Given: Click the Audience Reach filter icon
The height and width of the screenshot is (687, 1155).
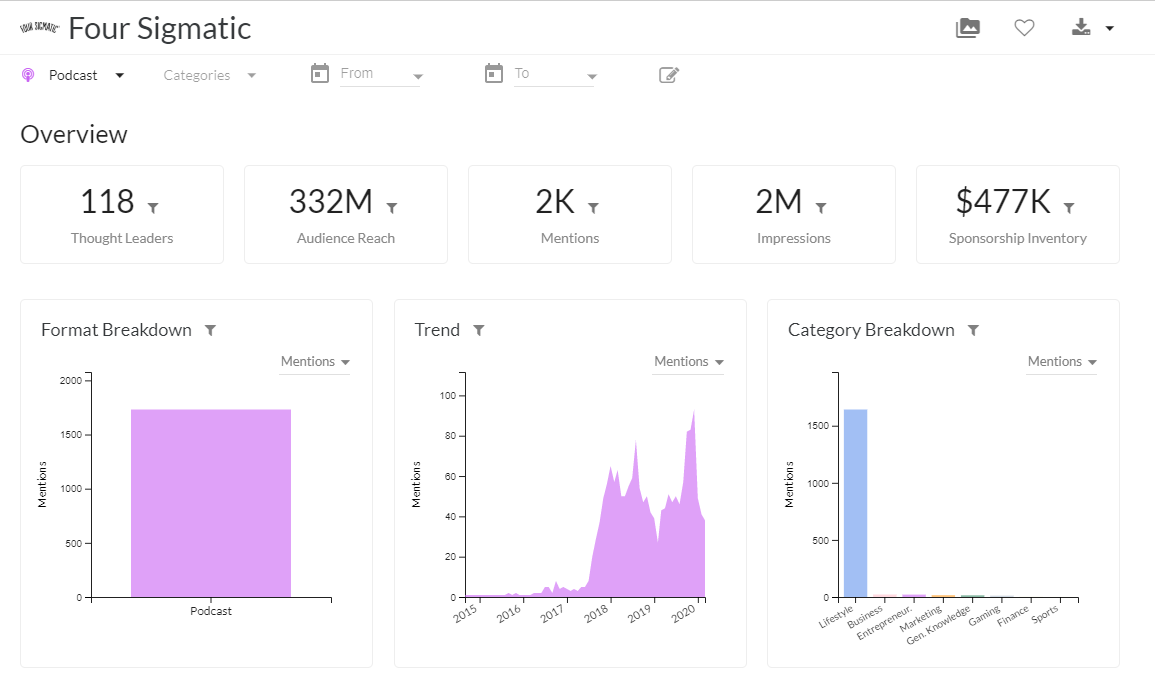Looking at the screenshot, I should [x=392, y=208].
